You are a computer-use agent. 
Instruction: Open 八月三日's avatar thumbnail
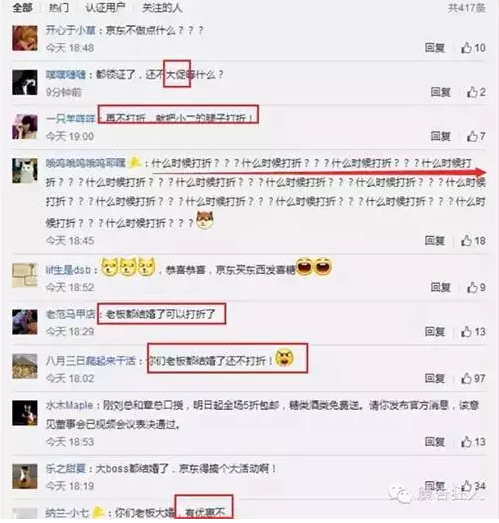point(25,366)
